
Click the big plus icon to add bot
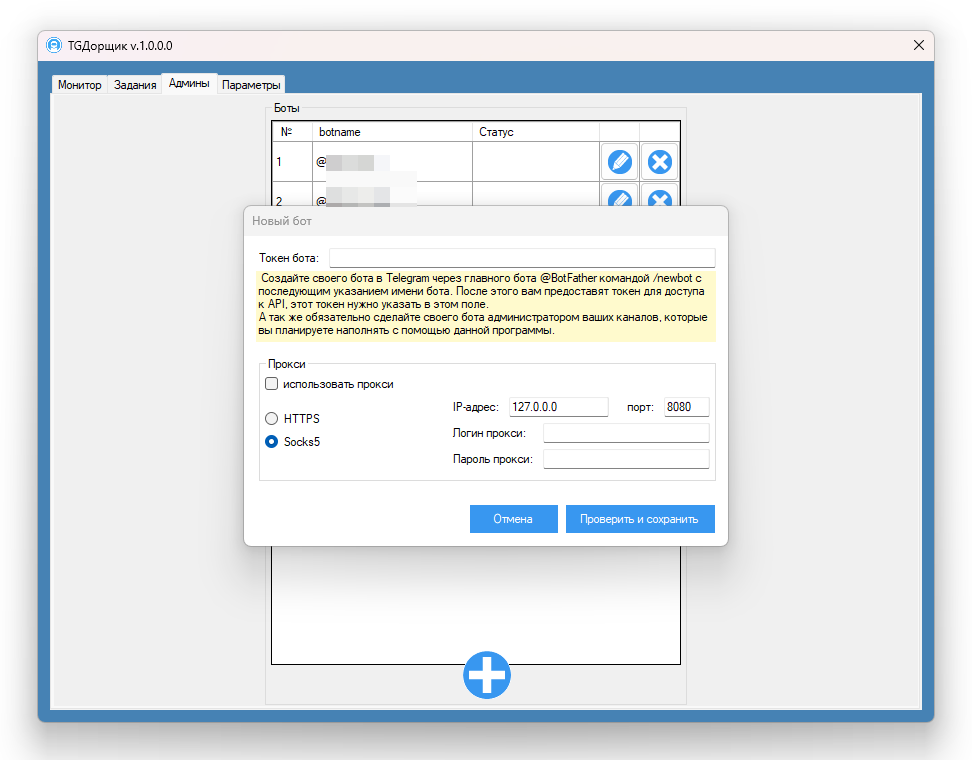pos(487,675)
